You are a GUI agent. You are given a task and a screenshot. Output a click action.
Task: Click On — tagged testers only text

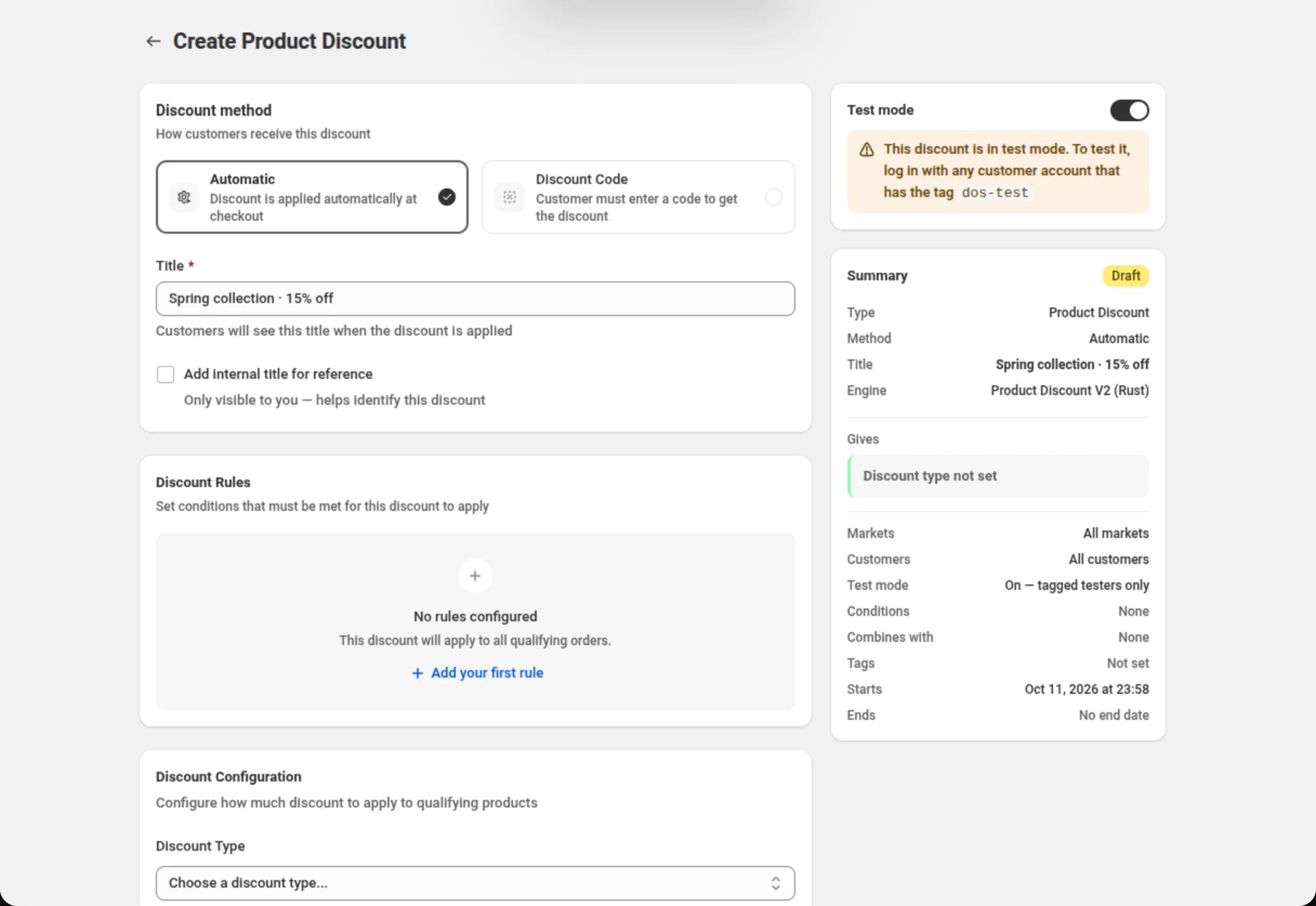[1076, 585]
